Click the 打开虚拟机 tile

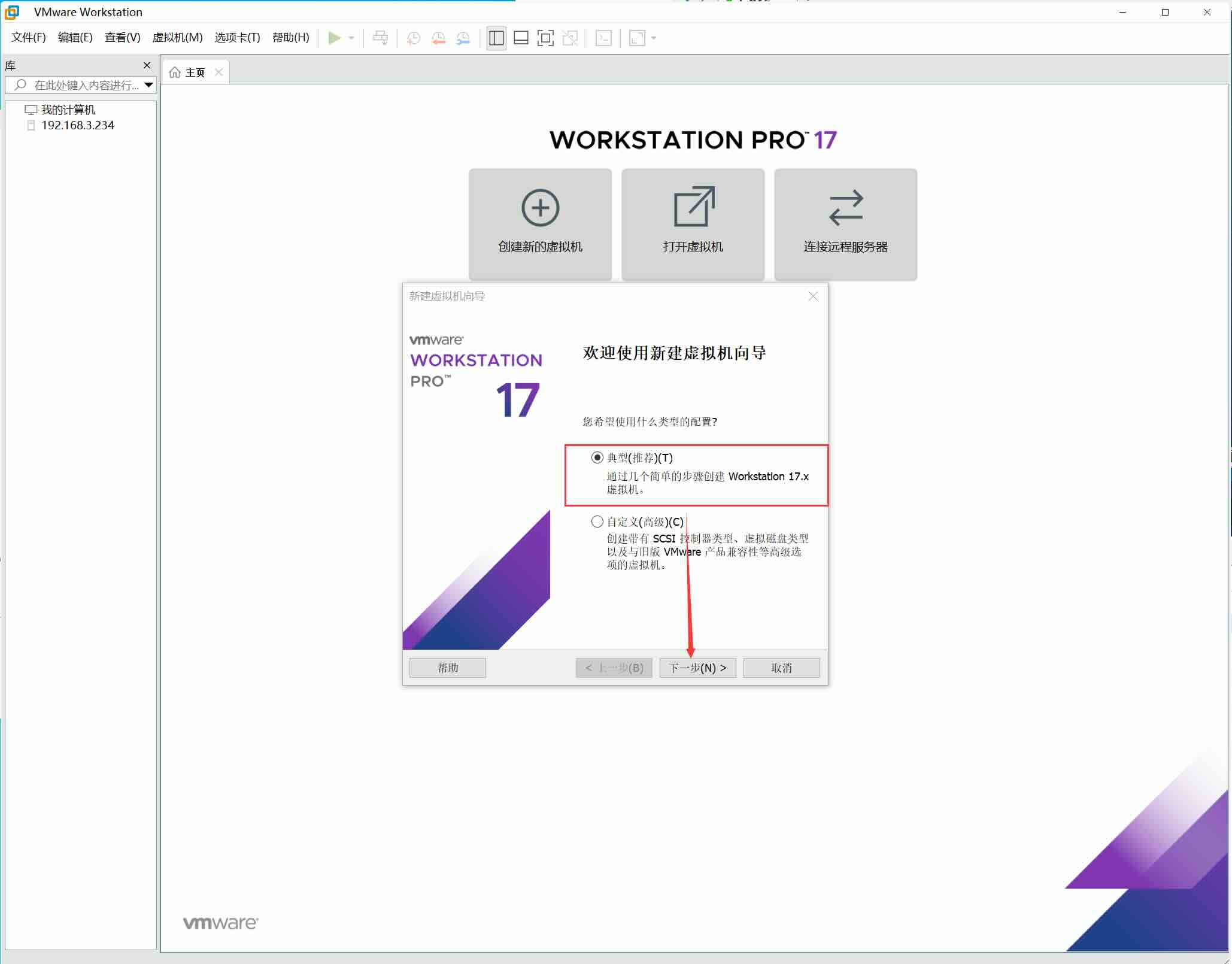pos(693,224)
